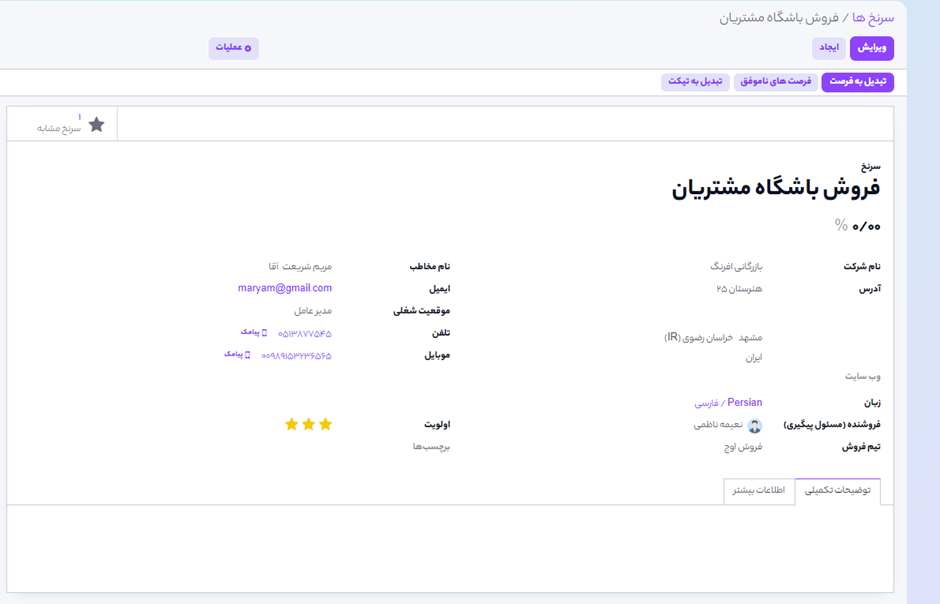Viewport: 940px width, 604px height.
Task: Click the mobile number link
Action: (296, 355)
